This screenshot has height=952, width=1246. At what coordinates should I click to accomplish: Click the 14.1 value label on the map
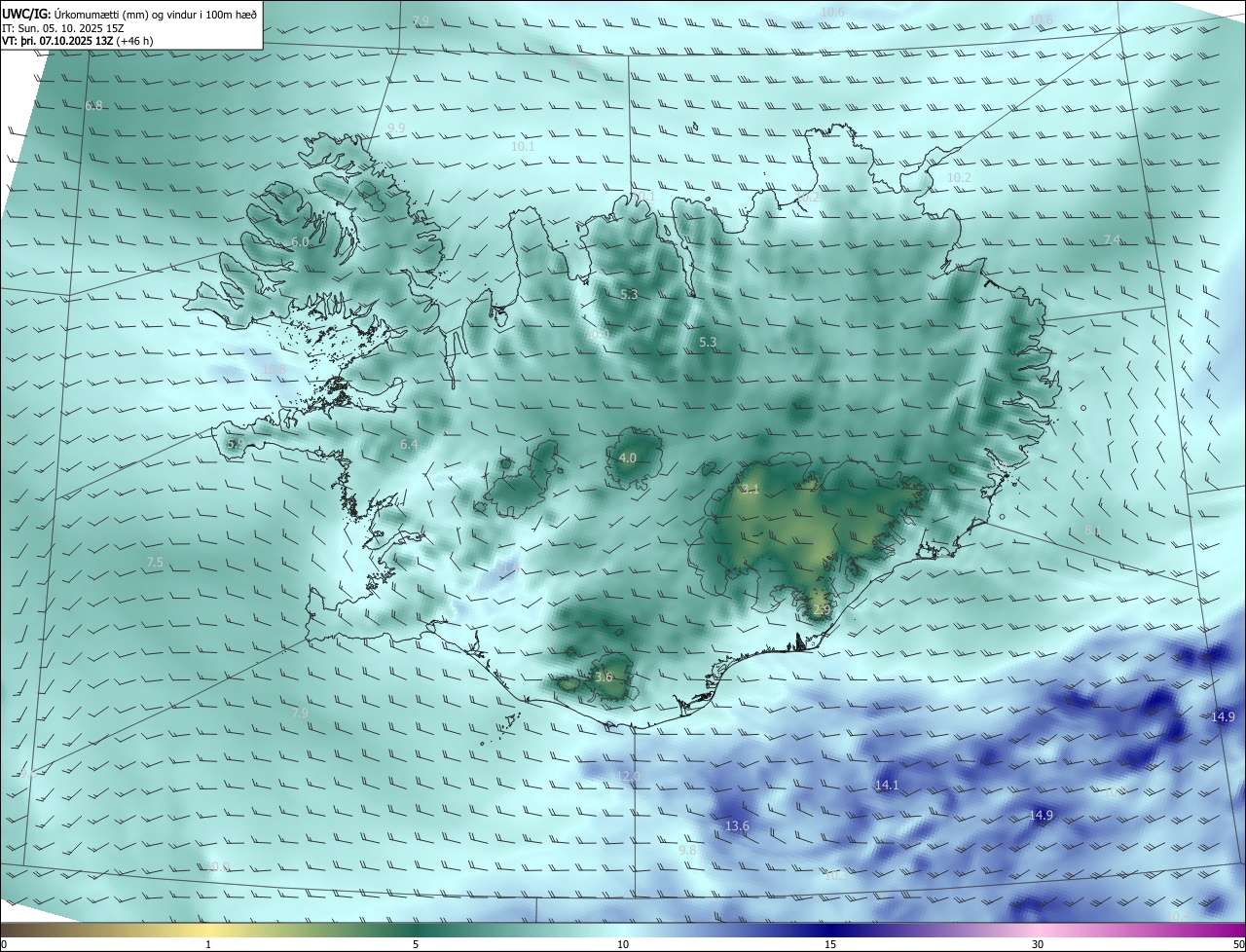point(887,785)
